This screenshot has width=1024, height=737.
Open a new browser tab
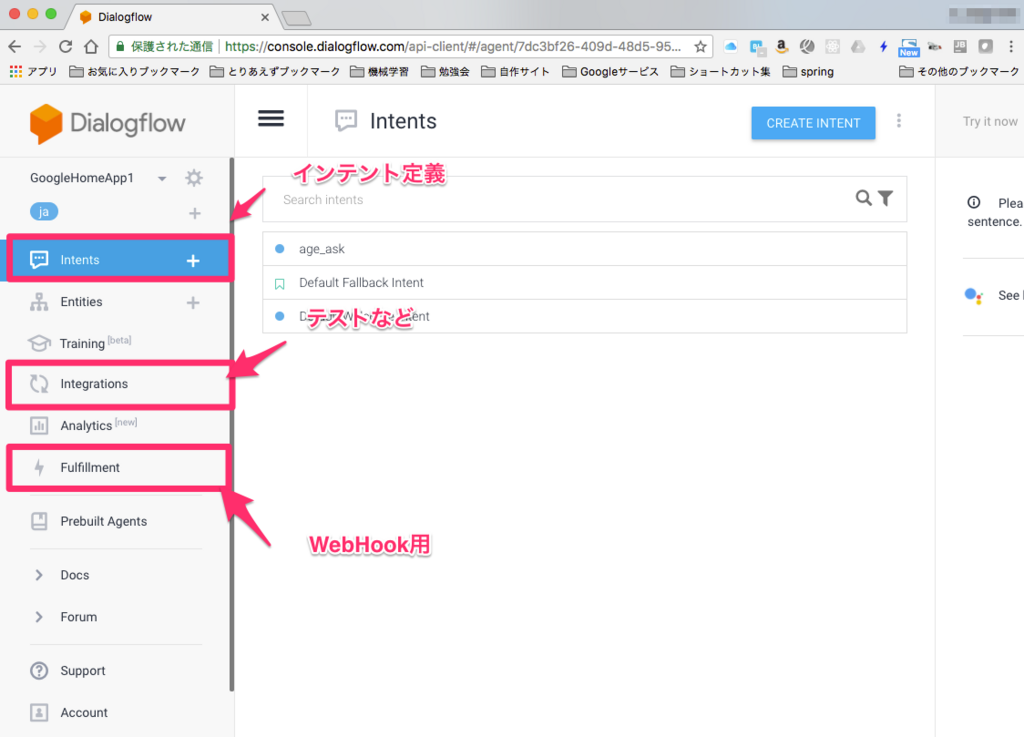pyautogui.click(x=297, y=18)
